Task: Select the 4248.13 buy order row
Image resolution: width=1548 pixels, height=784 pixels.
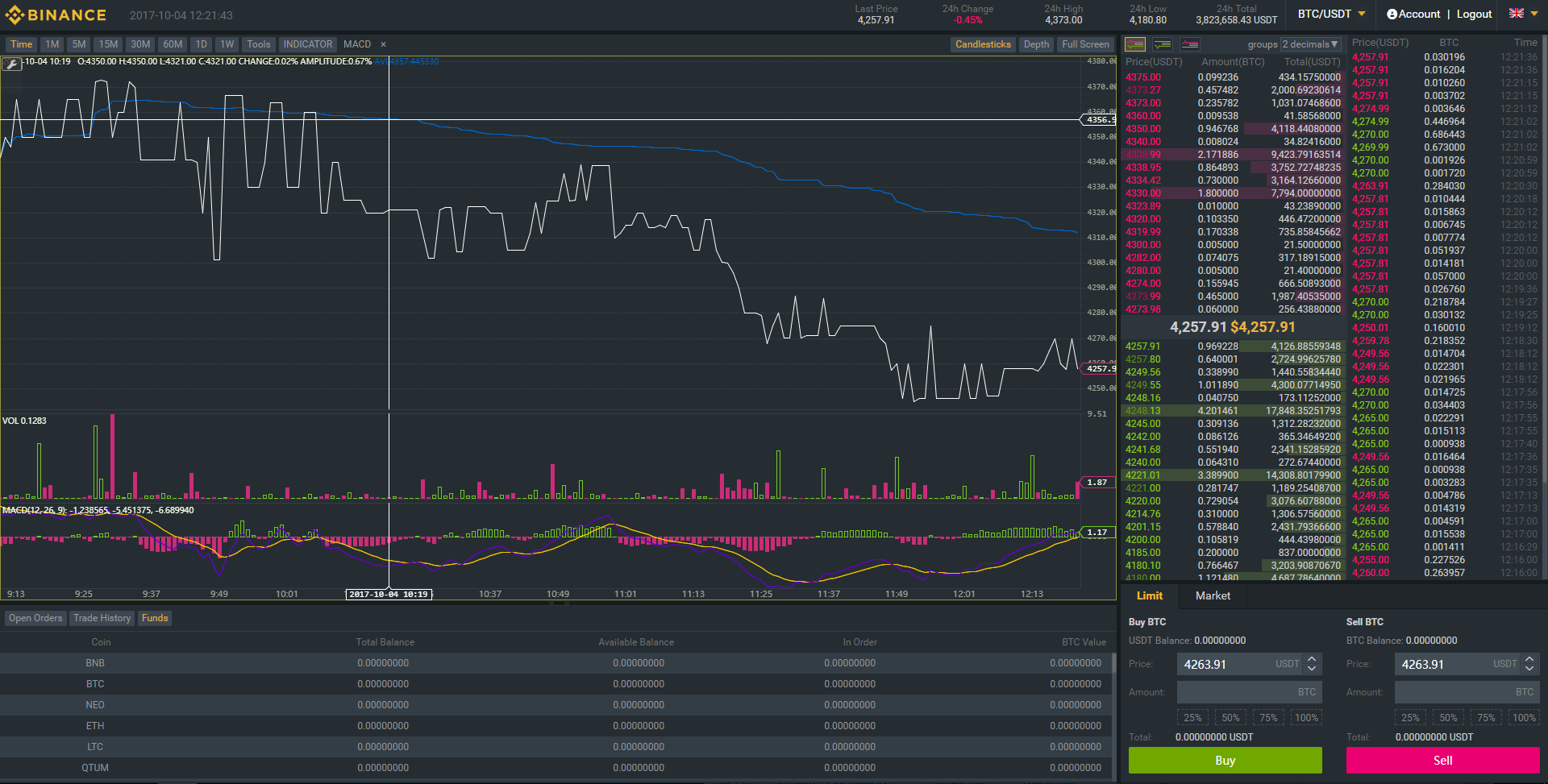Action: (1233, 411)
